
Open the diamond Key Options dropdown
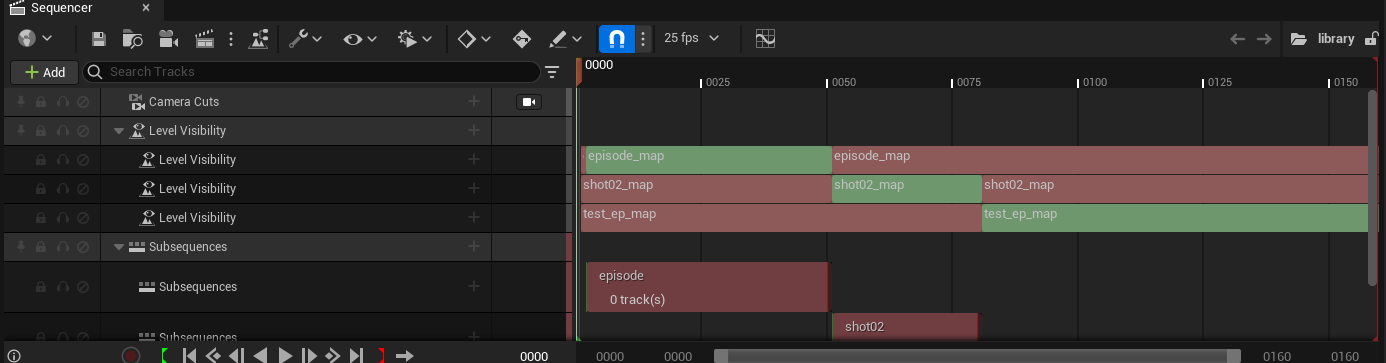(x=474, y=39)
